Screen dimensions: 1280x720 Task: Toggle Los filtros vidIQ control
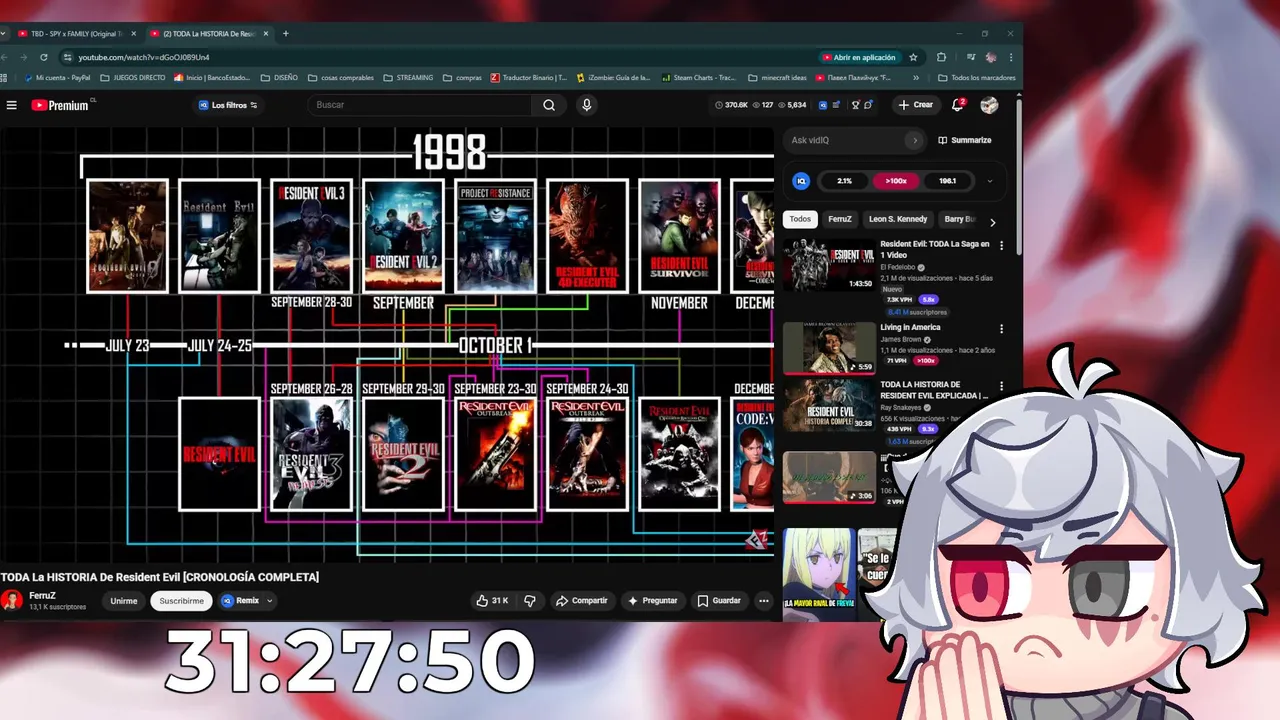pyautogui.click(x=228, y=105)
